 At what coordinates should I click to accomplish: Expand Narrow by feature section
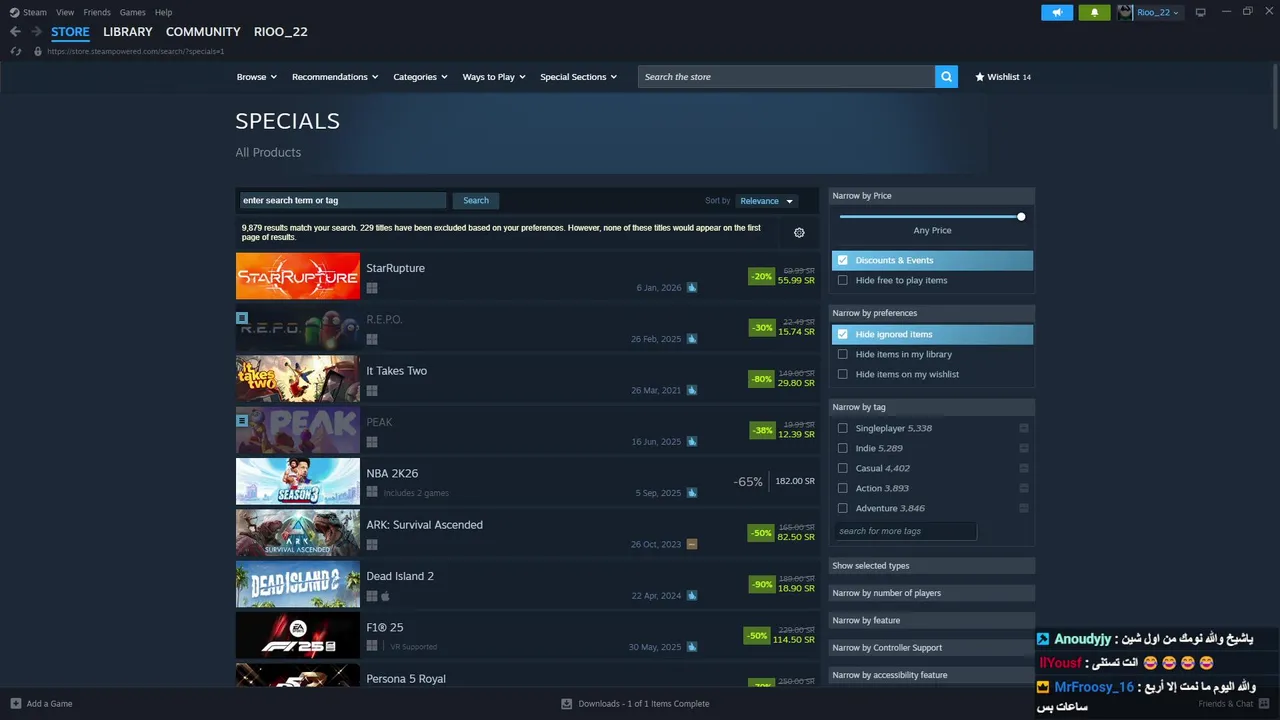pos(932,620)
